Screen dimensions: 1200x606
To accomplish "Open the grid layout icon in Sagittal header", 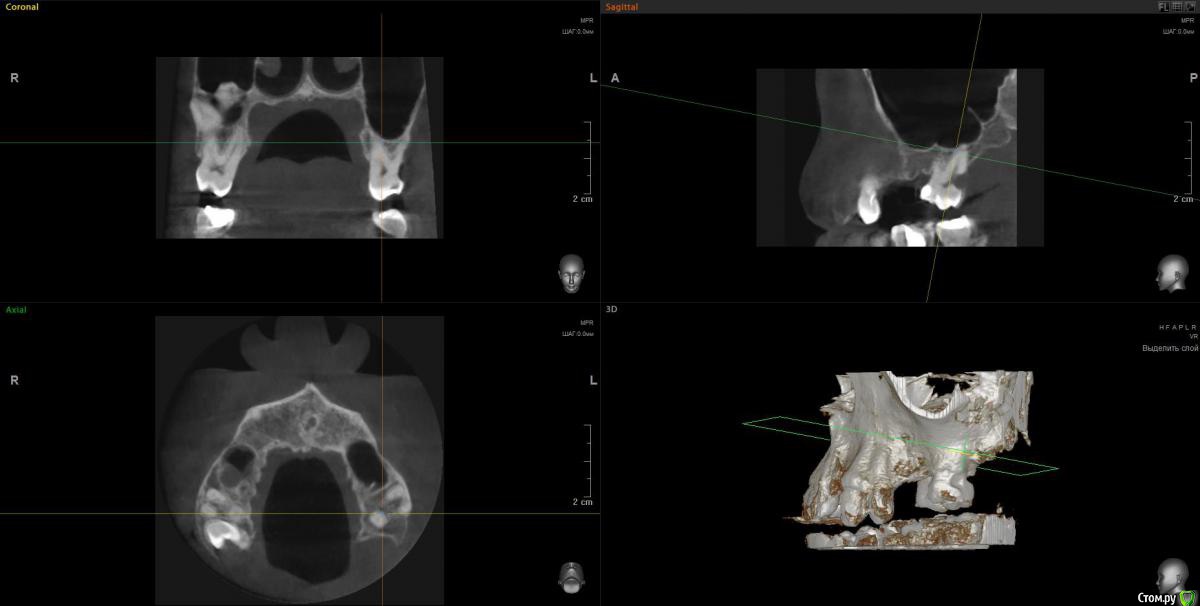I will [x=1177, y=6].
